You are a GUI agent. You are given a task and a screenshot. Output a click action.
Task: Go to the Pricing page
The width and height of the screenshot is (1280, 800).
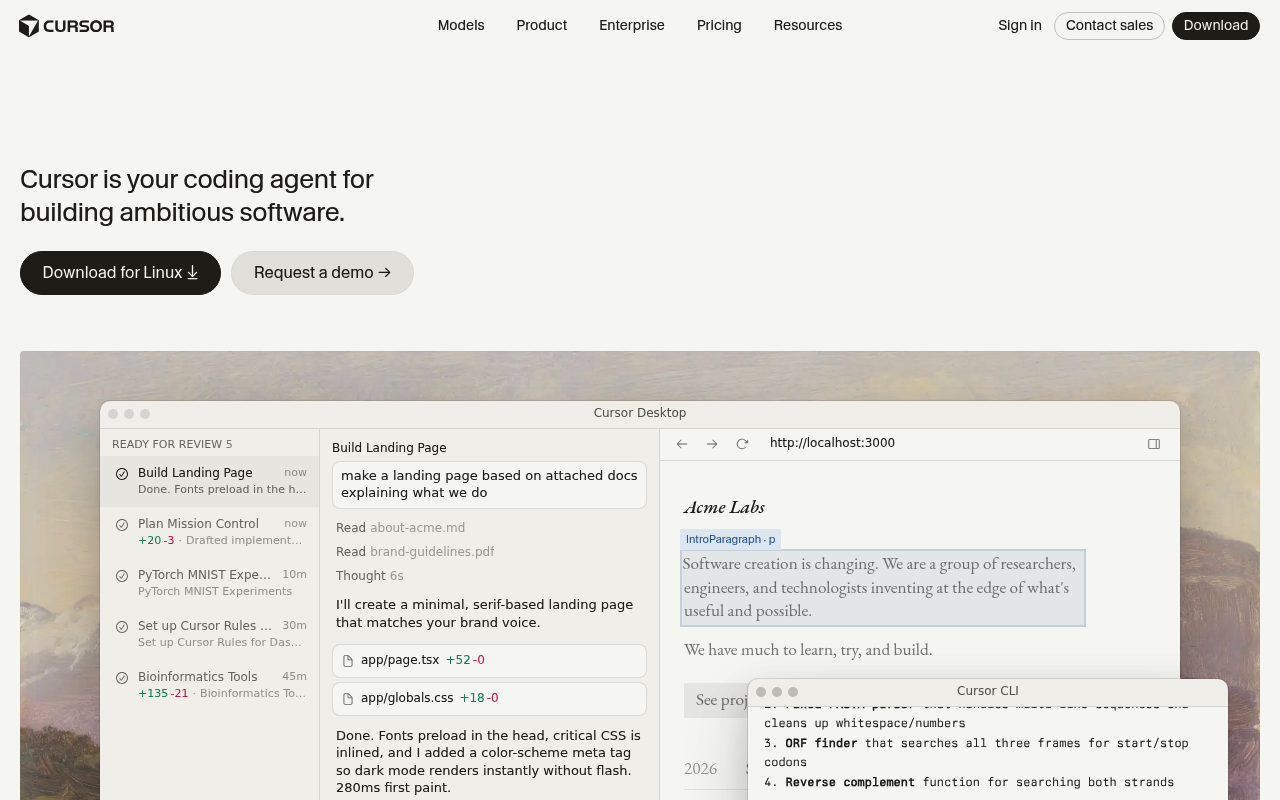pos(719,26)
